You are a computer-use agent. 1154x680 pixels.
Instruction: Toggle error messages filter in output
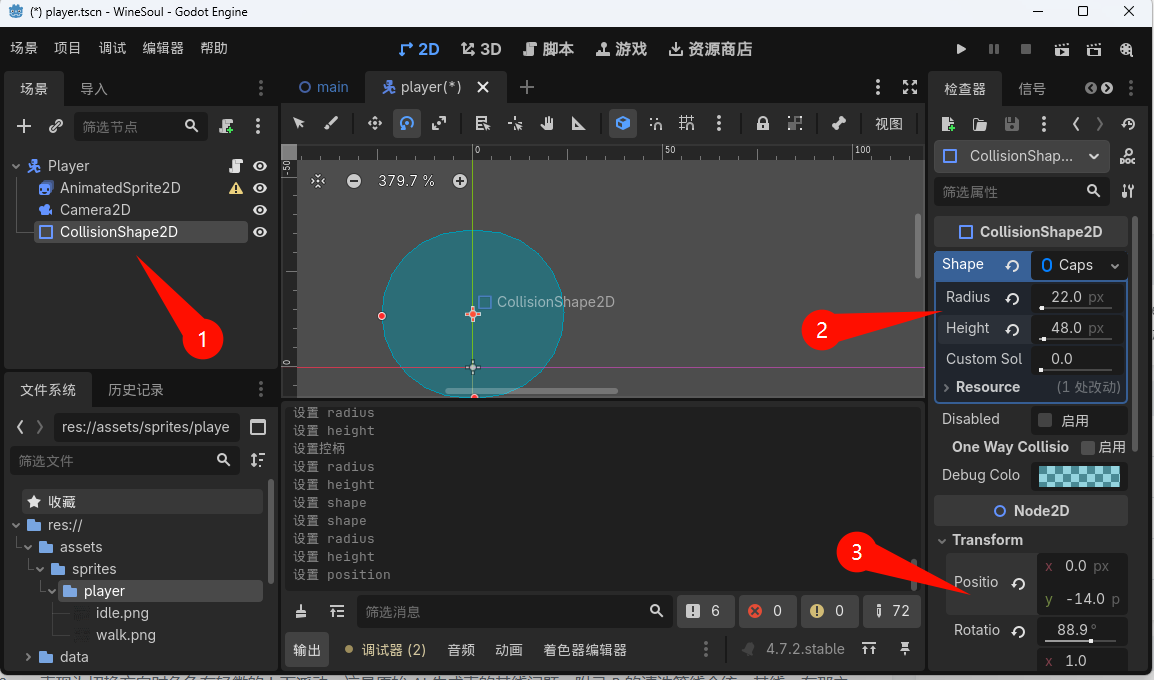click(x=766, y=612)
